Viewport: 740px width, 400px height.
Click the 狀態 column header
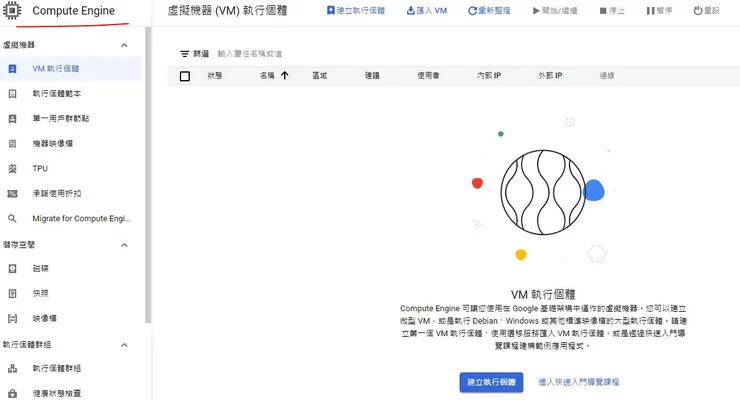coord(215,75)
